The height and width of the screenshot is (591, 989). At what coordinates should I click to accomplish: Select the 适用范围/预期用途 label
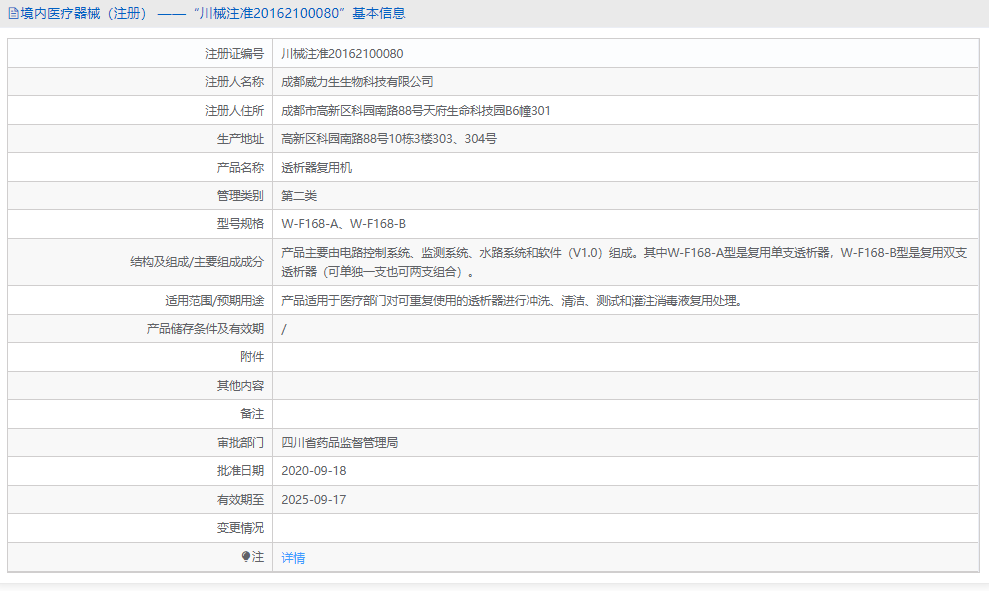pyautogui.click(x=214, y=301)
